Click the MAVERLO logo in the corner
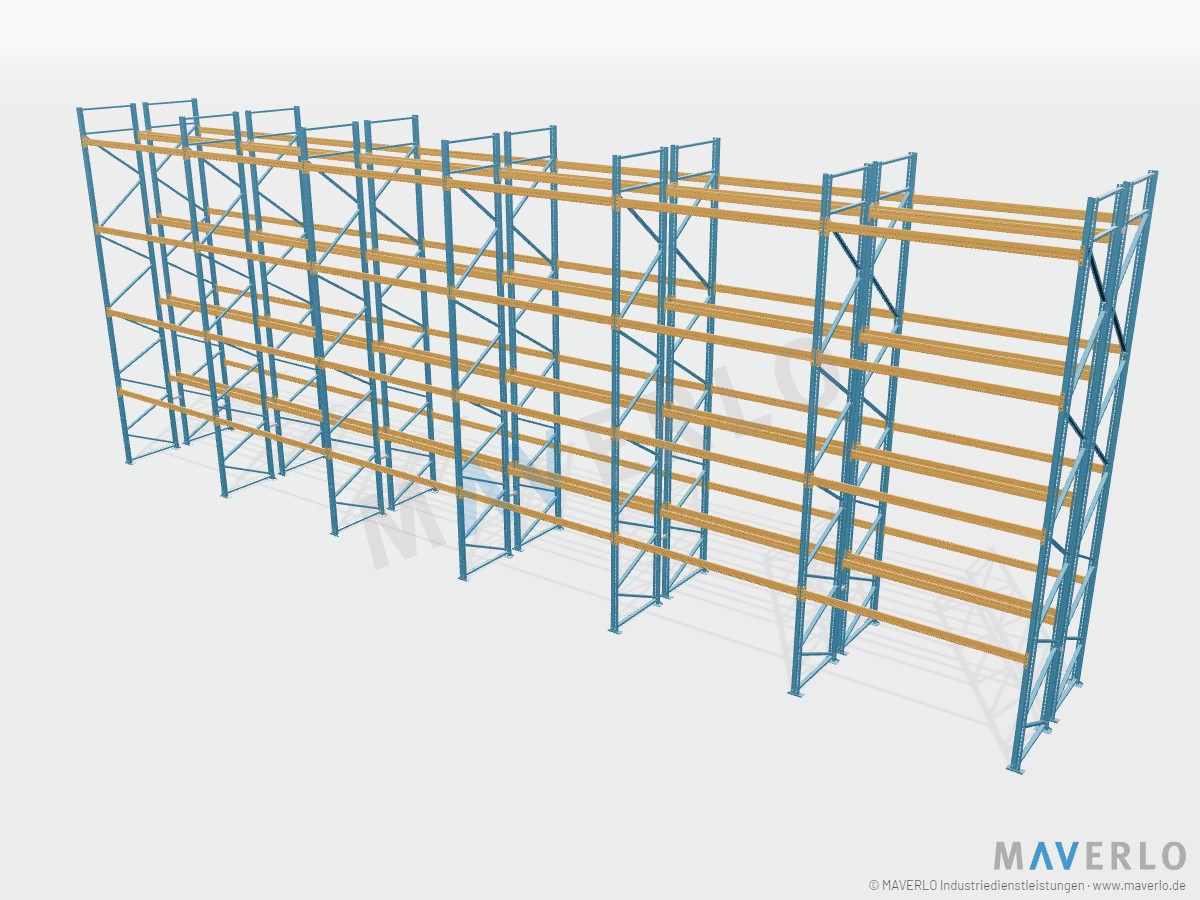1200x900 pixels. point(1089,856)
